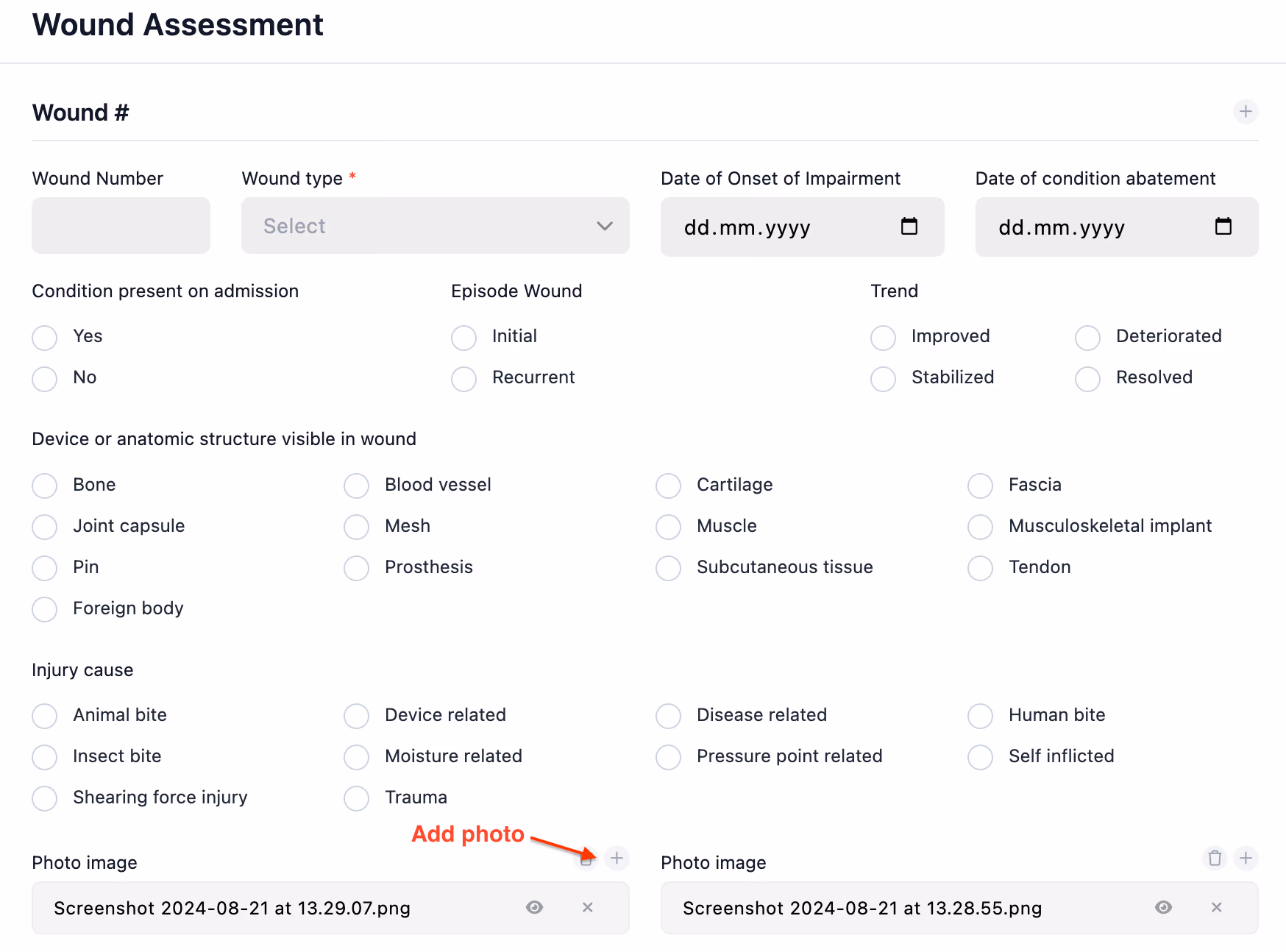Mark Trend as Deteriorated
The image size is (1286, 952).
(1087, 338)
